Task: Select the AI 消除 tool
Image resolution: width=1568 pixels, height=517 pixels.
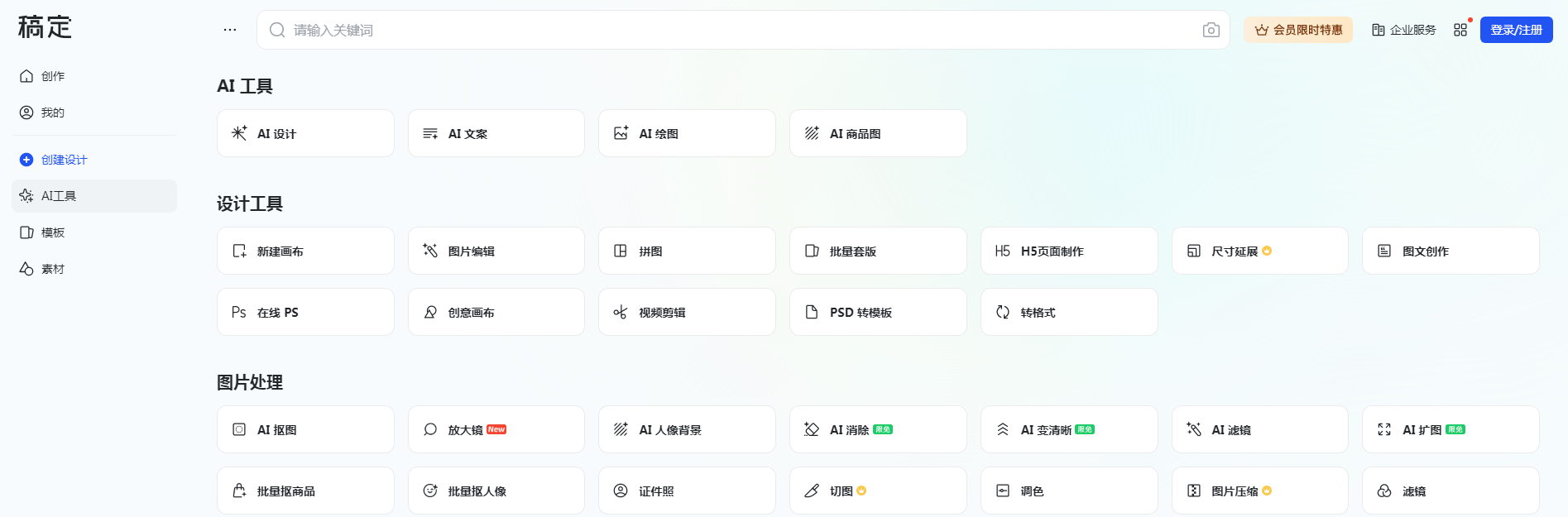Action: tap(877, 429)
